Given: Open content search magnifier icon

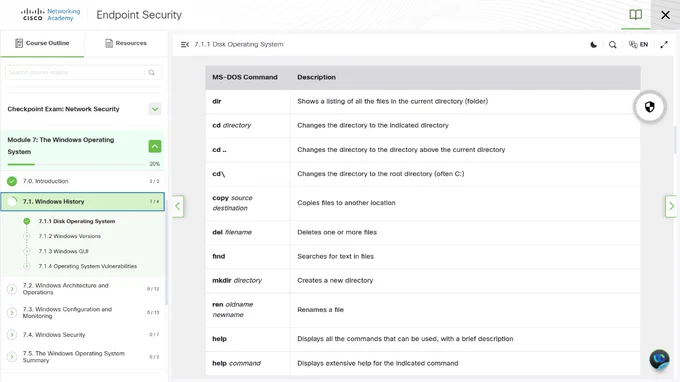Looking at the screenshot, I should tap(612, 44).
